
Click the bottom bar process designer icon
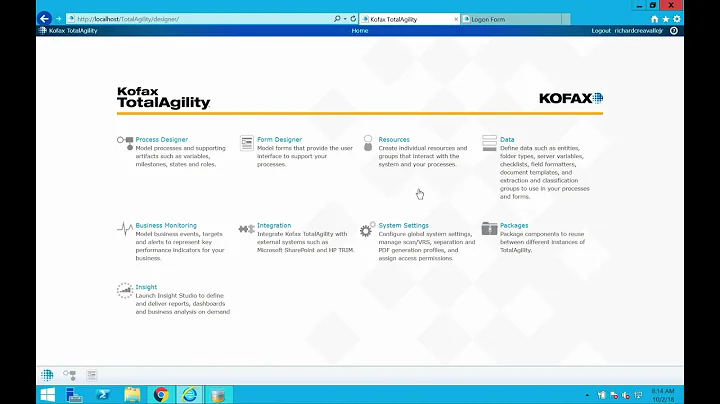point(69,375)
